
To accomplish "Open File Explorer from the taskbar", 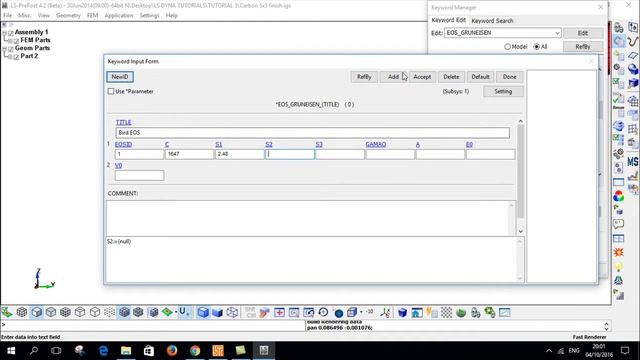I will click(126, 351).
